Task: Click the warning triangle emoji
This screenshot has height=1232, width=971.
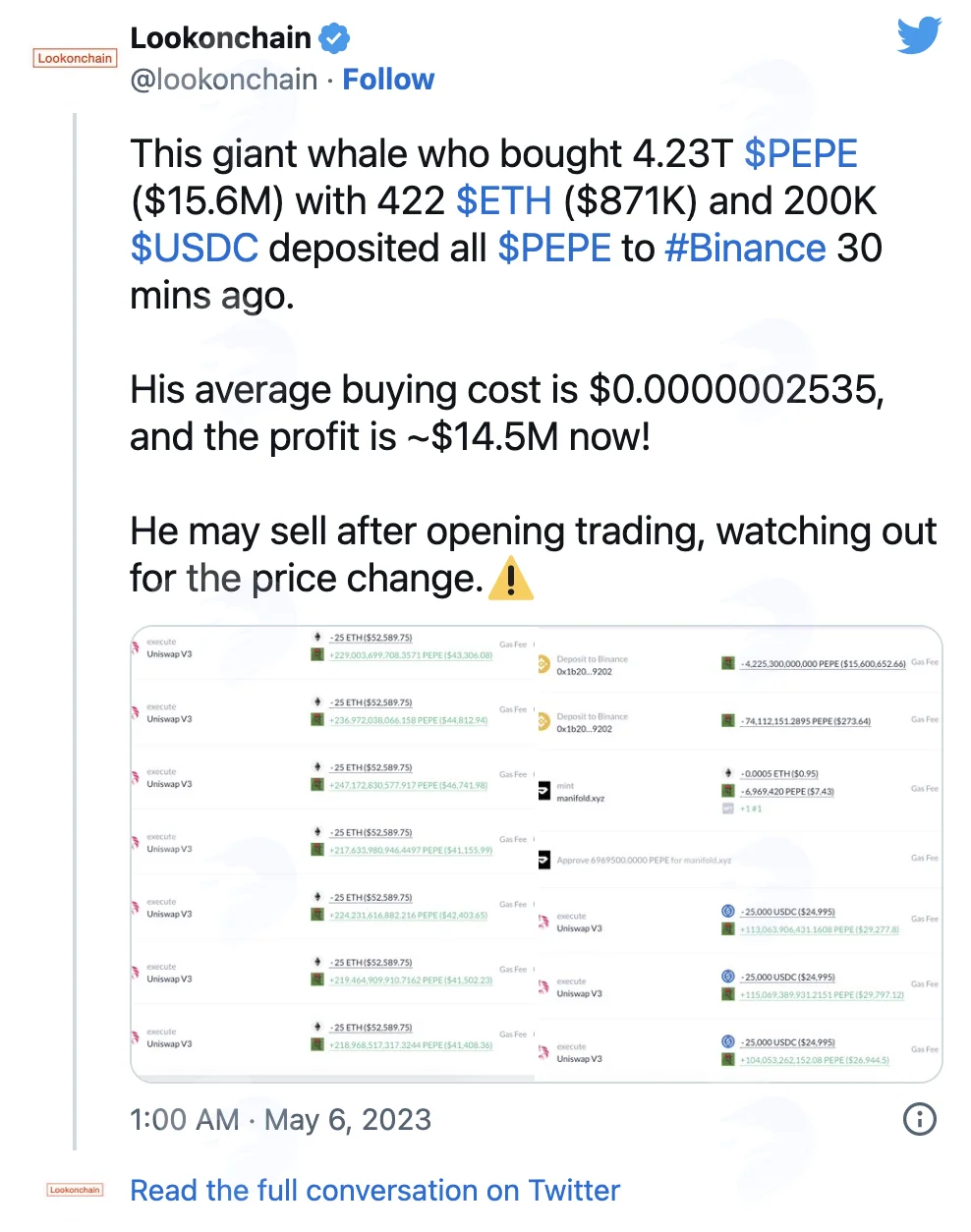Action: coord(511,578)
